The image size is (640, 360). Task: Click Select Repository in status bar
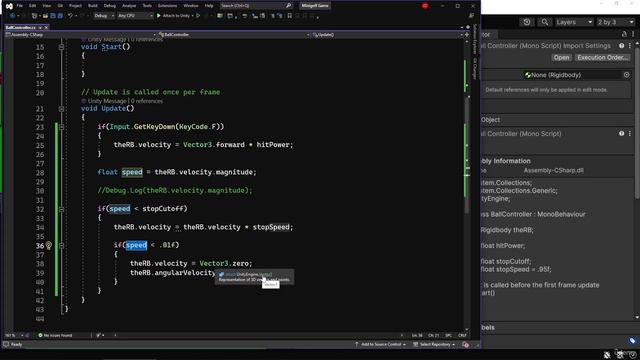tap(433, 344)
